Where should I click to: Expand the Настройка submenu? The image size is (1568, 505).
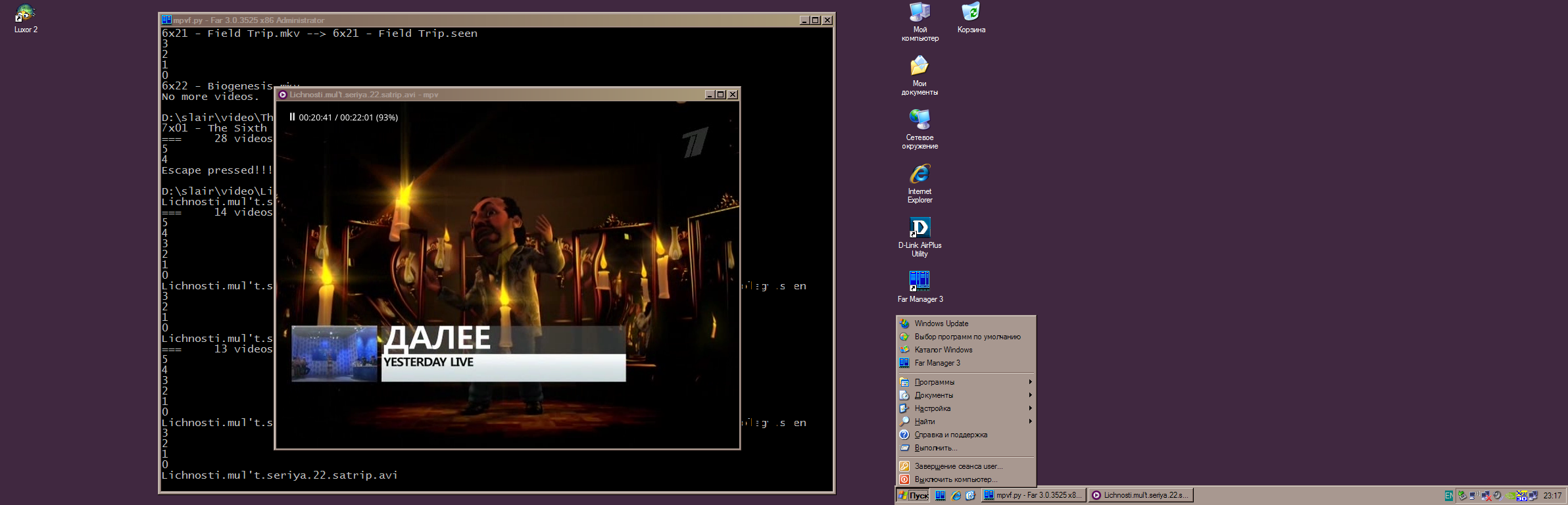[966, 408]
